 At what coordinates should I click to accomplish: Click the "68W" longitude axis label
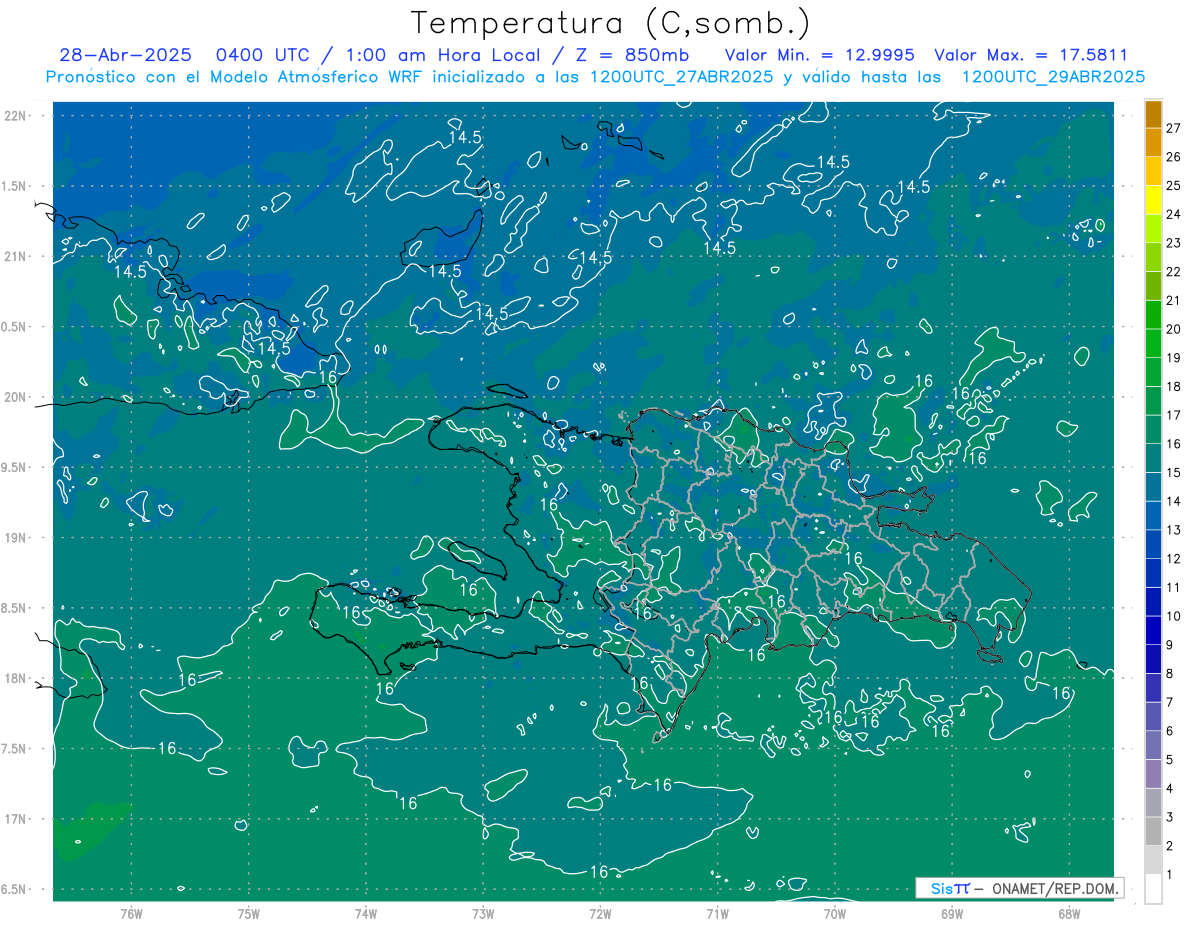(x=1069, y=914)
